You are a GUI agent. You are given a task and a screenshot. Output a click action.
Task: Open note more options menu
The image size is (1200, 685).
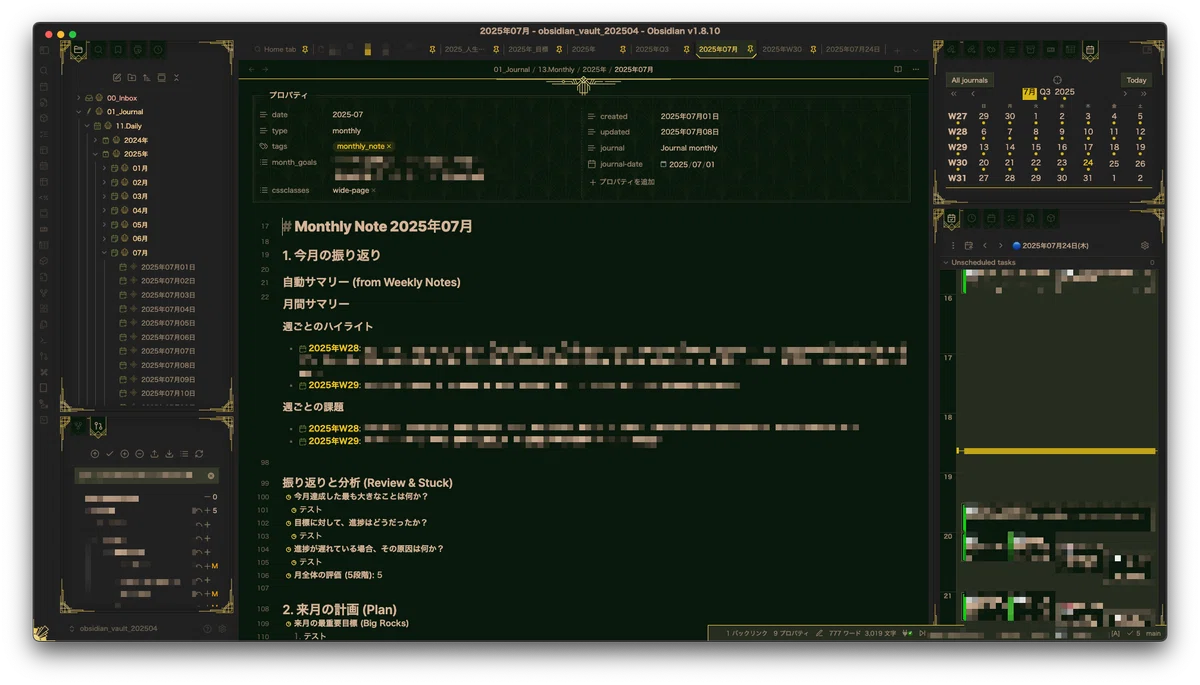click(x=914, y=69)
